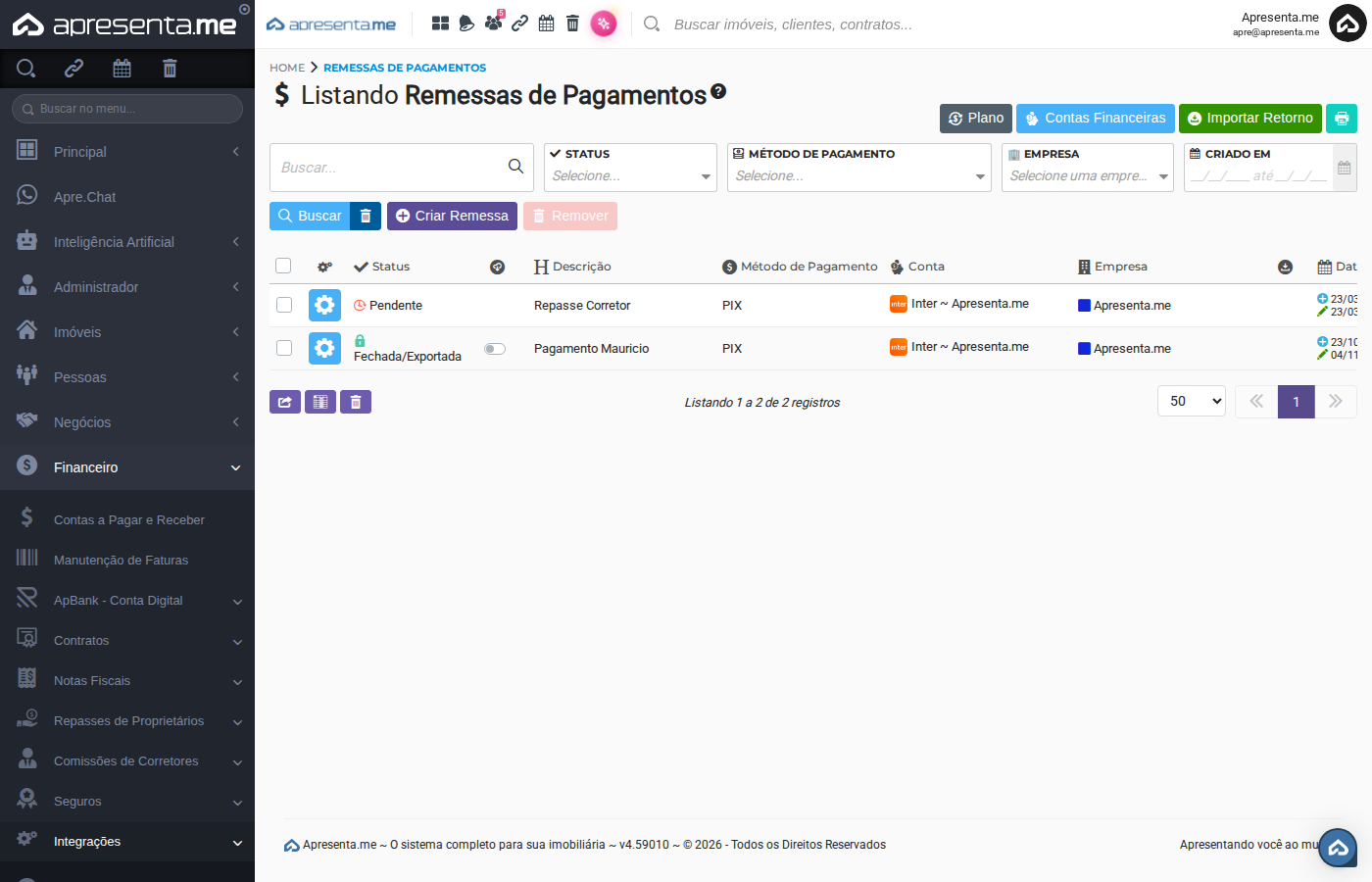Click the sidebar link icon
The image size is (1372, 882).
pos(73,68)
